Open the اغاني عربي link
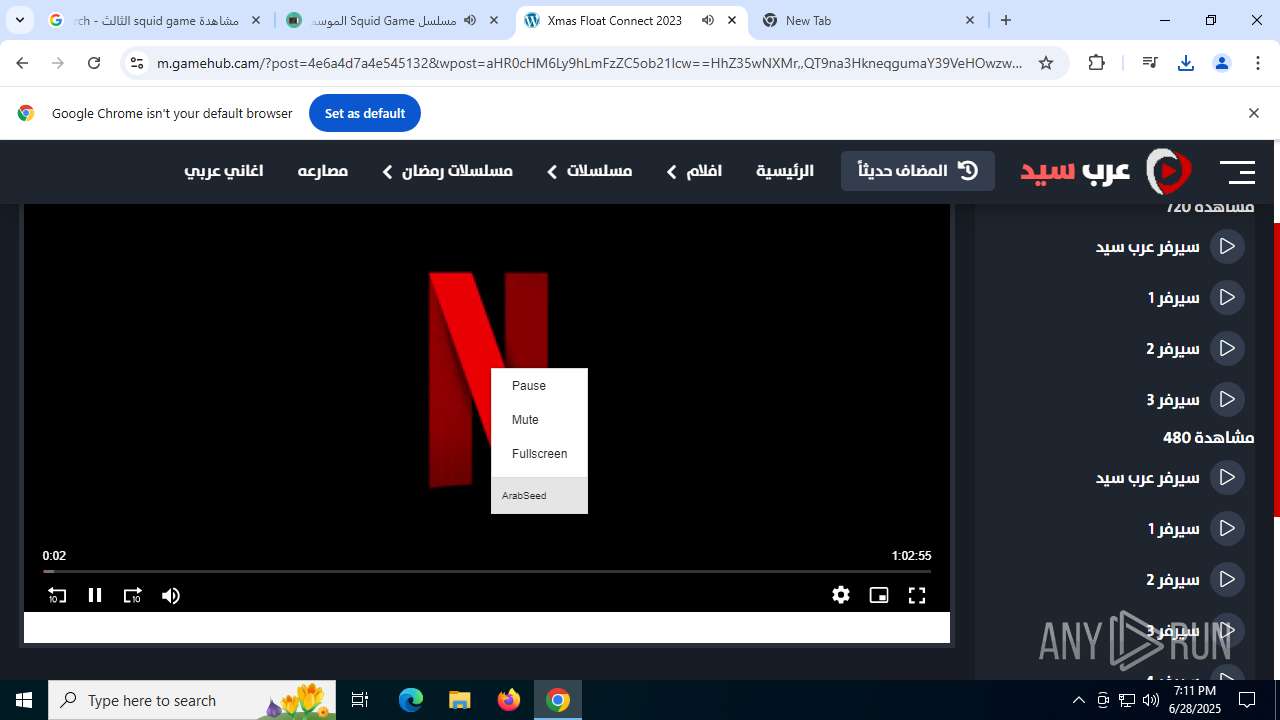 224,171
